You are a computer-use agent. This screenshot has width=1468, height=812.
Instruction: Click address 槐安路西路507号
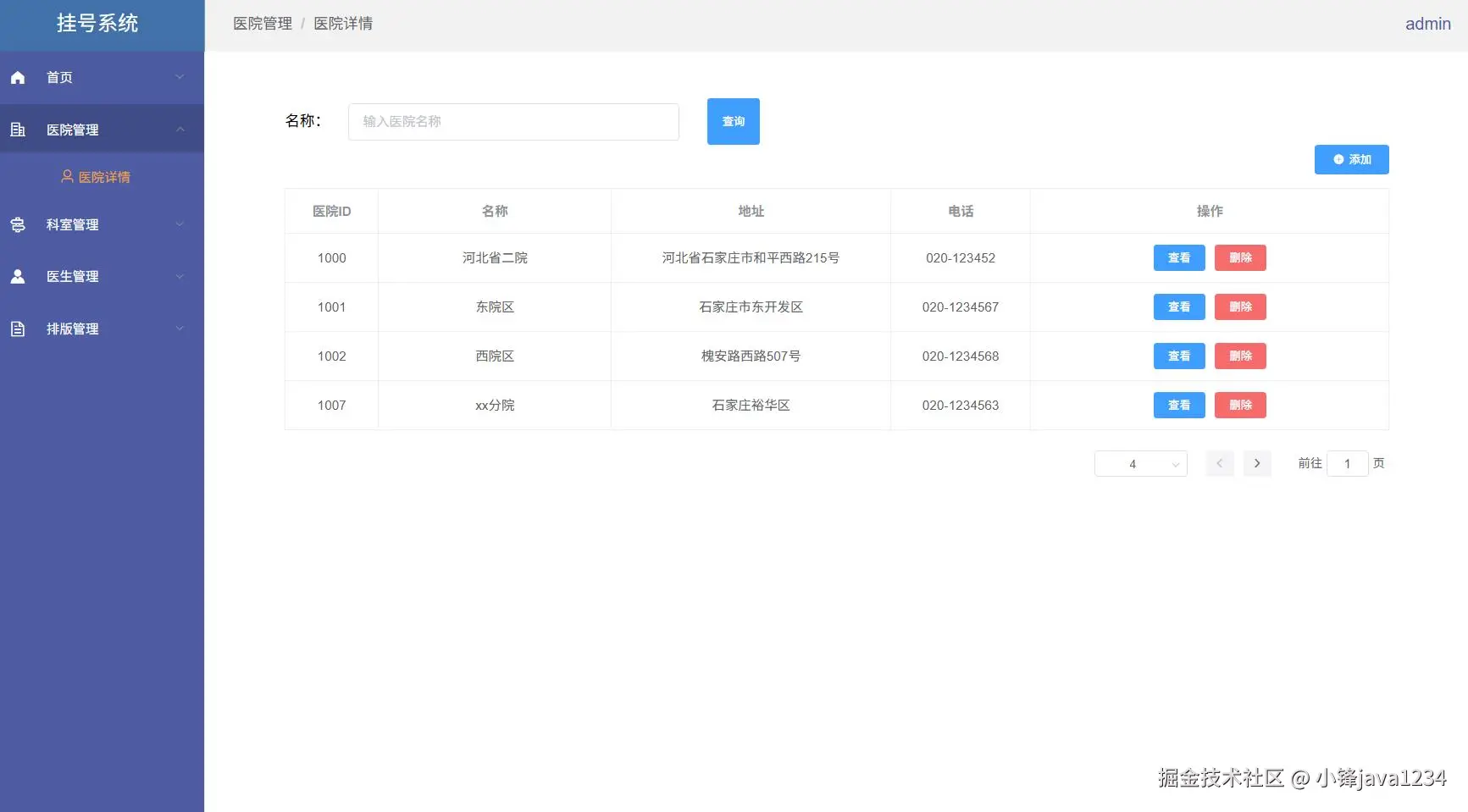coord(751,356)
